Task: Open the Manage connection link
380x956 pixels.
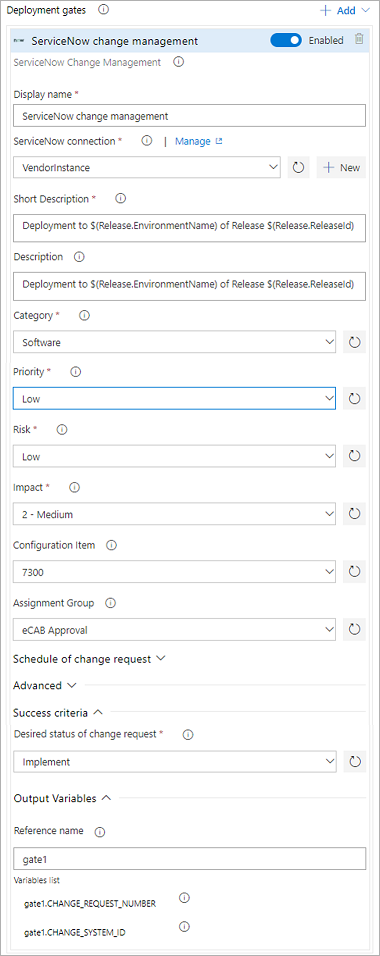Action: 199,141
